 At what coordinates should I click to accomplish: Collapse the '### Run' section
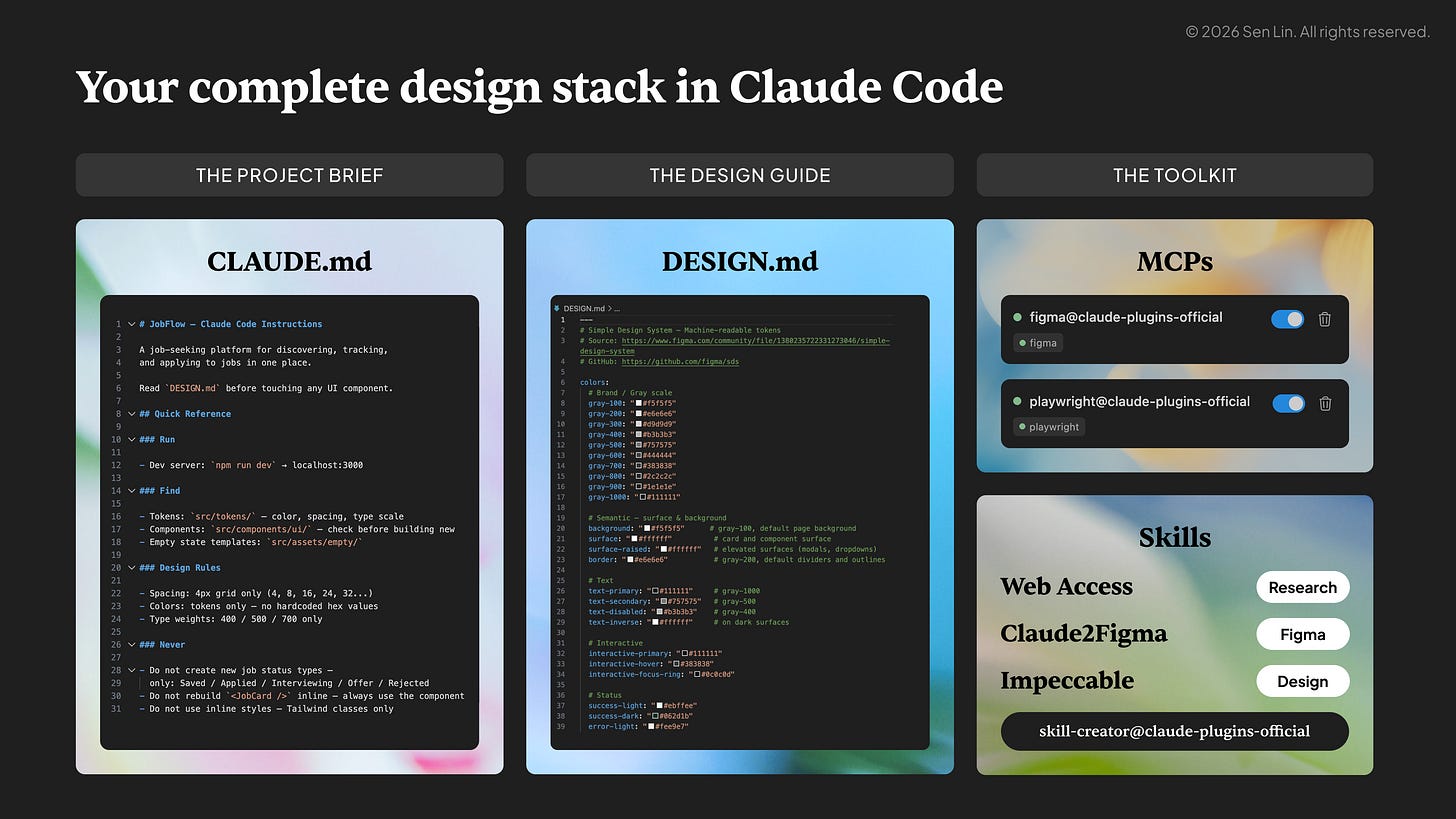(x=131, y=439)
